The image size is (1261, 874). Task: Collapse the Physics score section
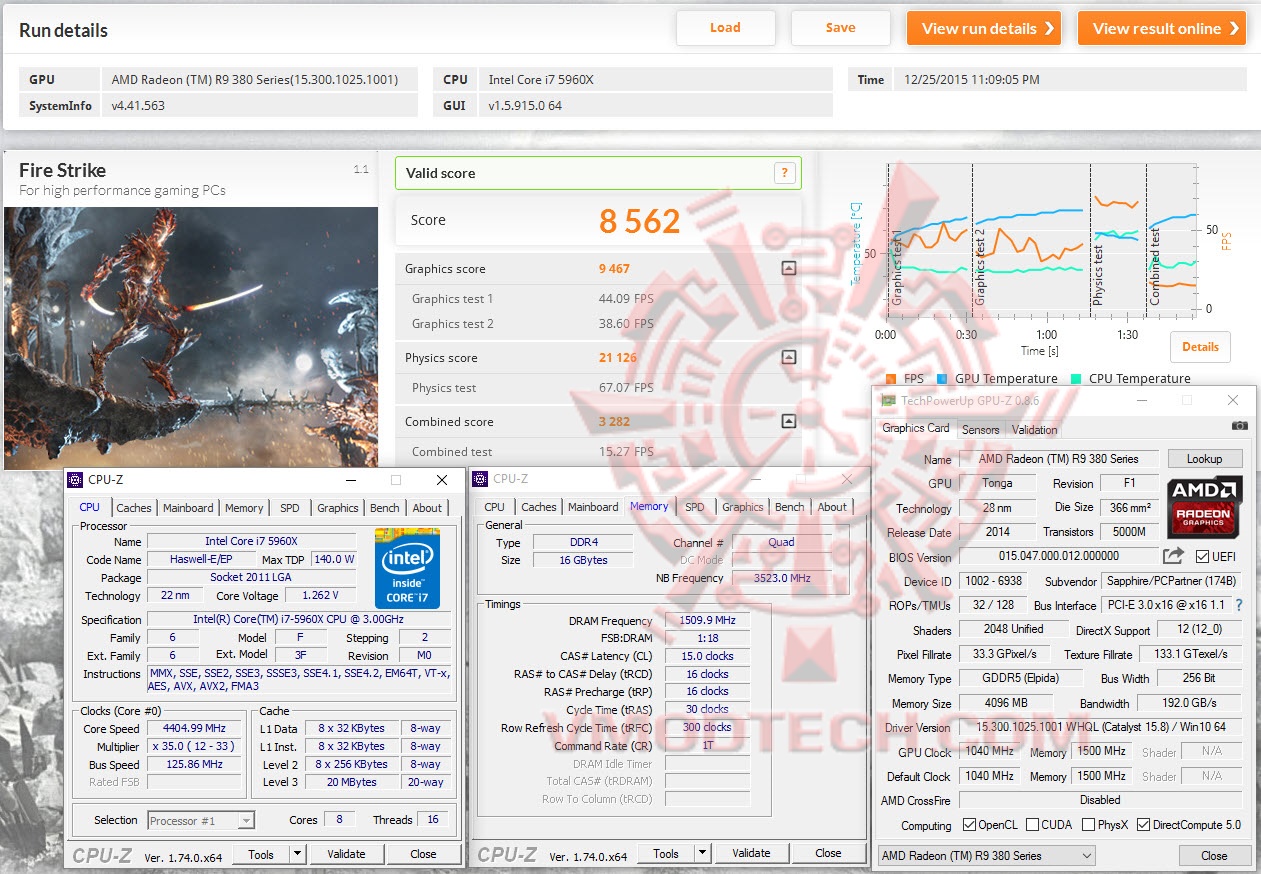pos(788,357)
